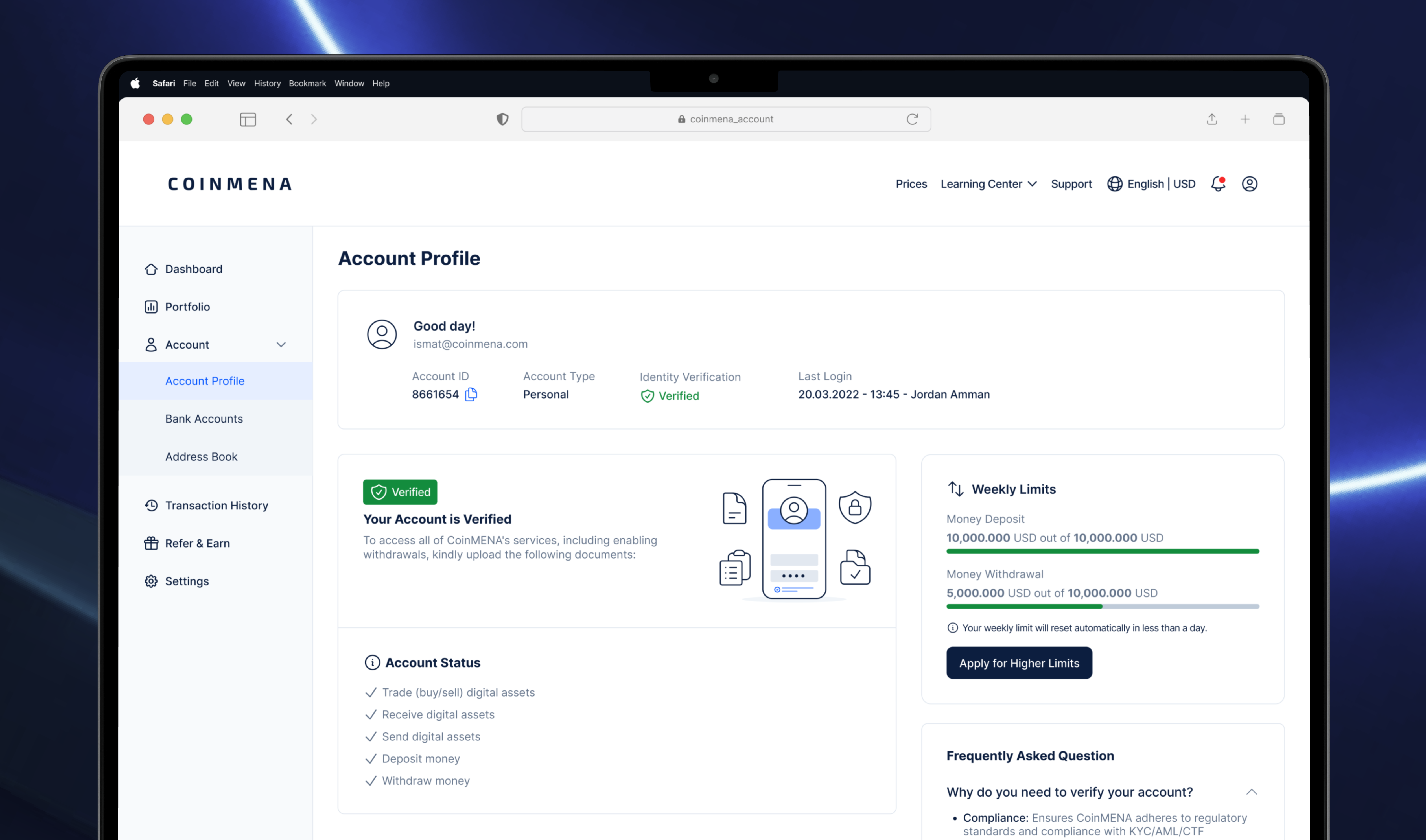Click the Account ID 8661654
The image size is (1426, 840).
(435, 395)
